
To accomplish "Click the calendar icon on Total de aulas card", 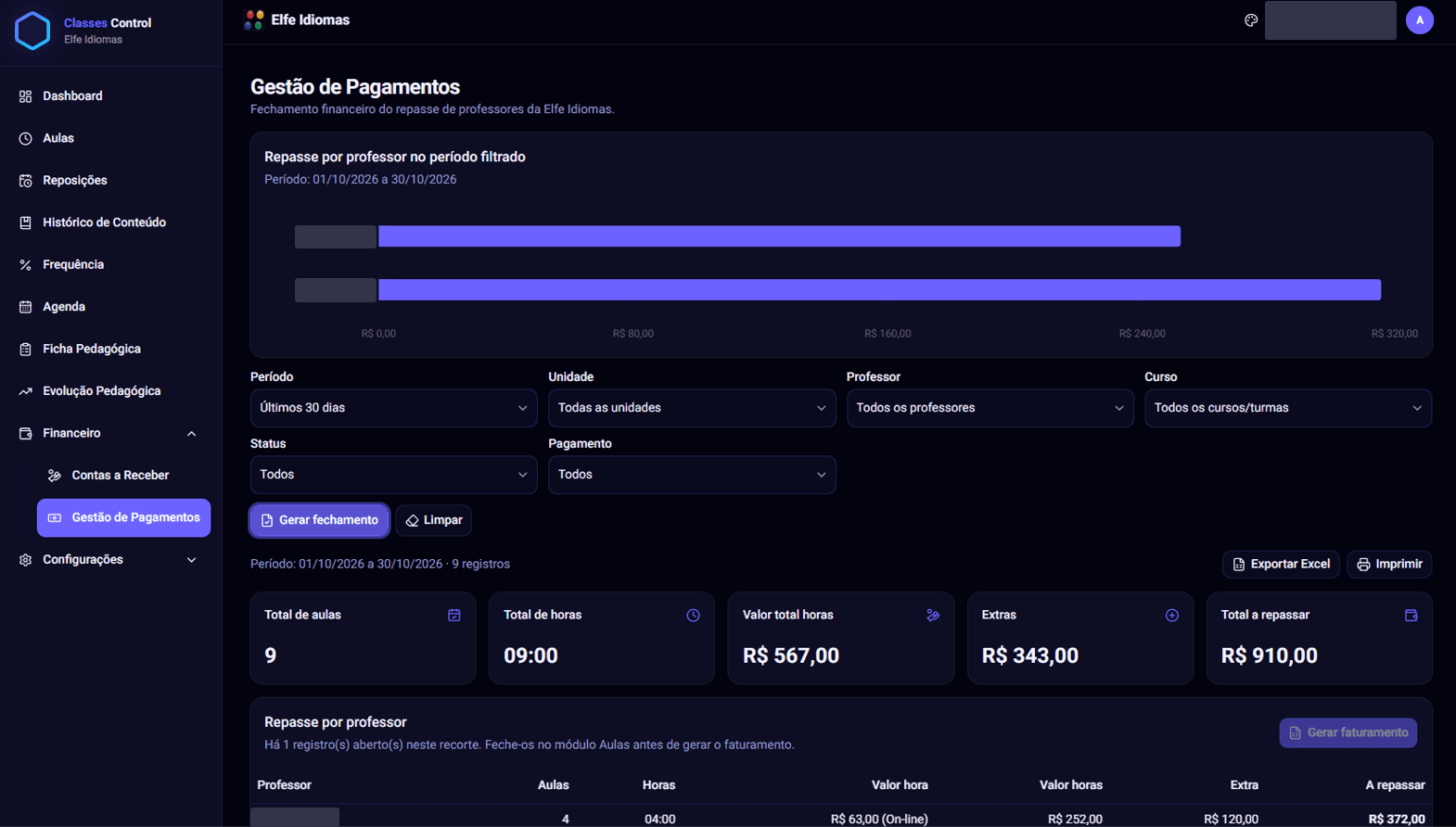I will pos(454,616).
